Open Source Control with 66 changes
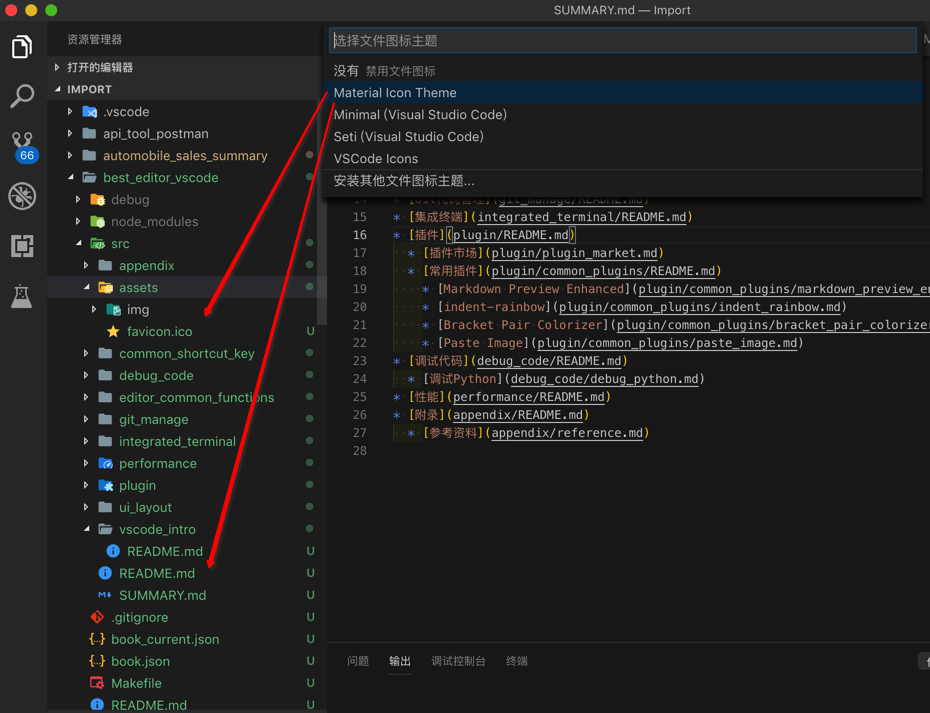 [24, 147]
